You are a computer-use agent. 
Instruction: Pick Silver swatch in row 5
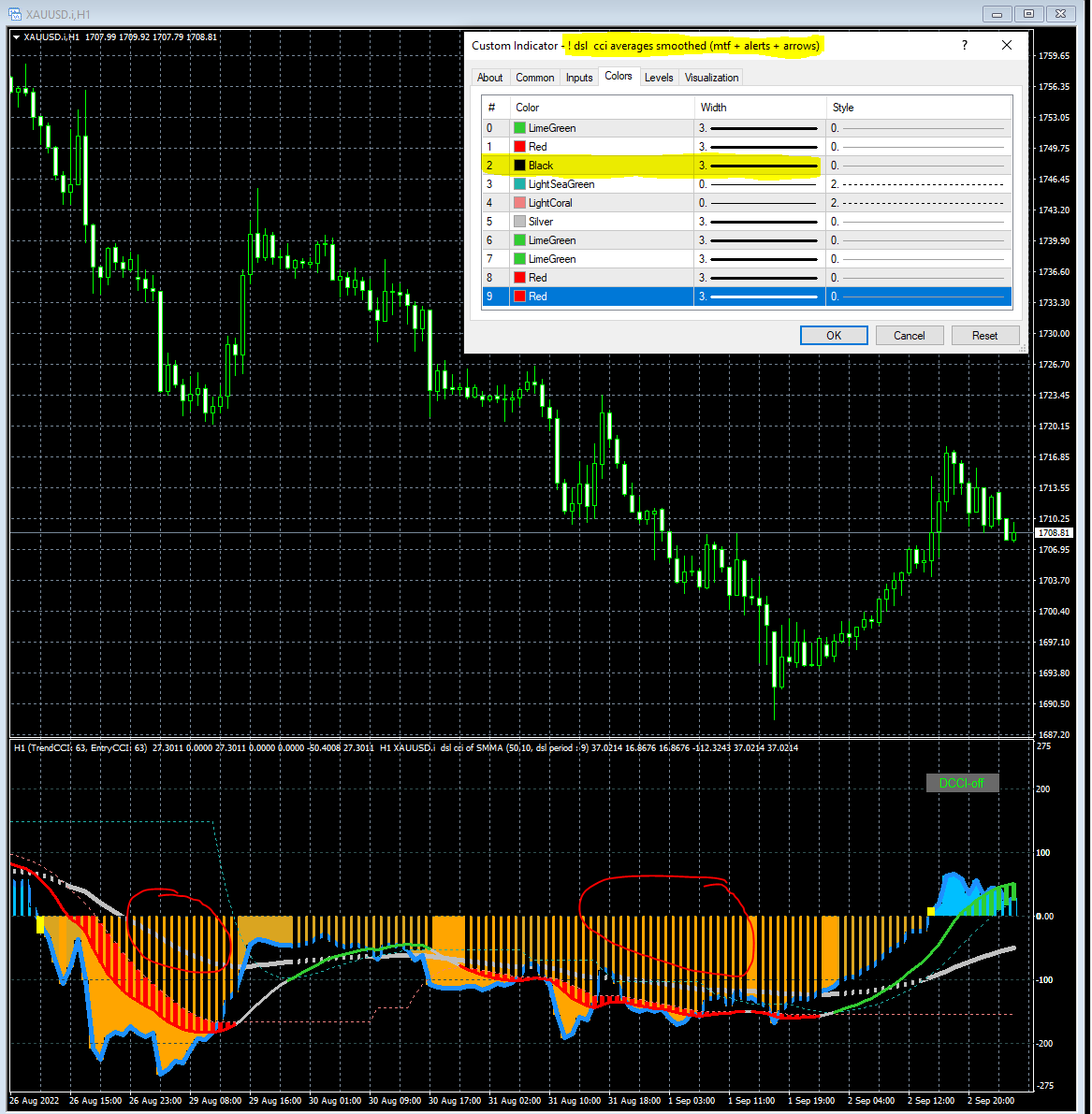(x=519, y=222)
